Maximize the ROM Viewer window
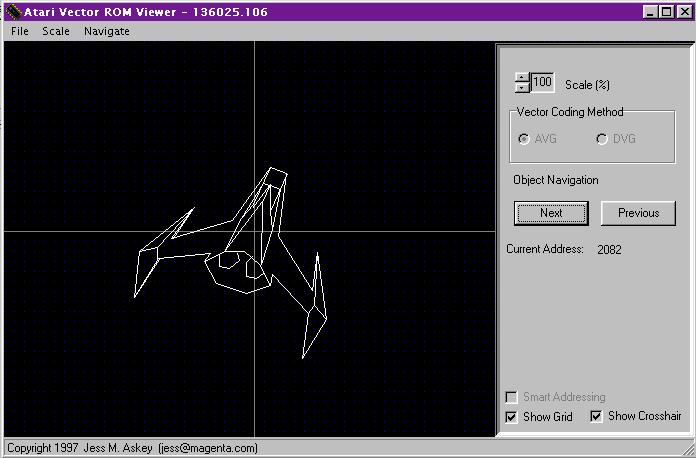The image size is (696, 458). (x=667, y=12)
